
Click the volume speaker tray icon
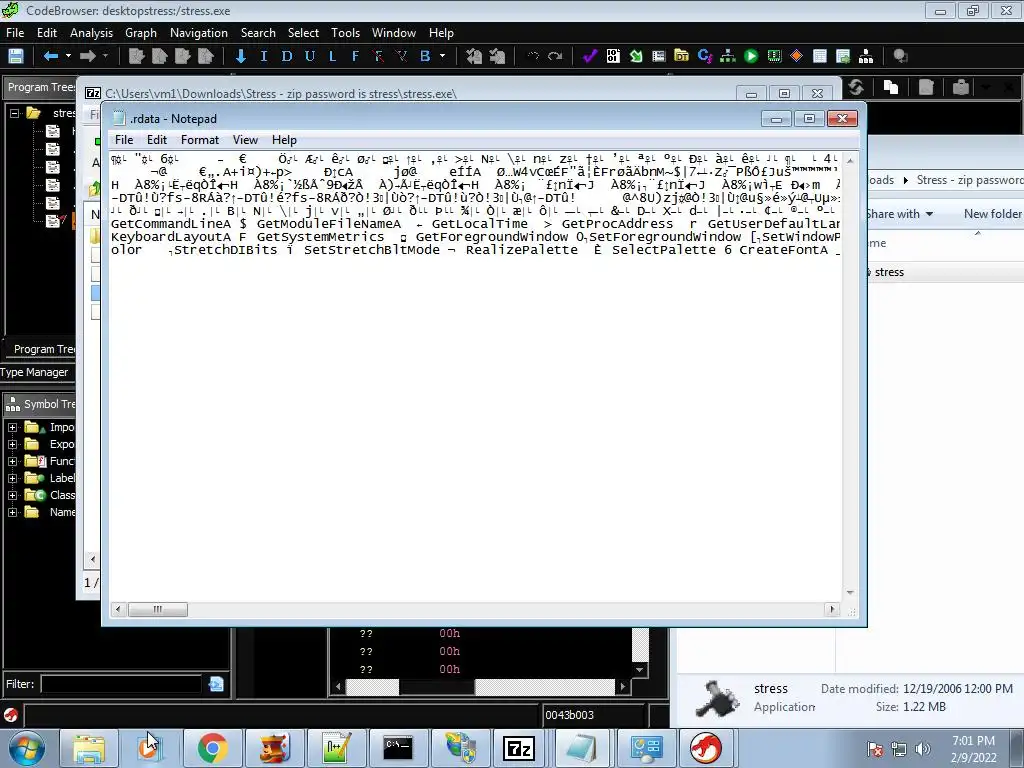click(x=922, y=749)
